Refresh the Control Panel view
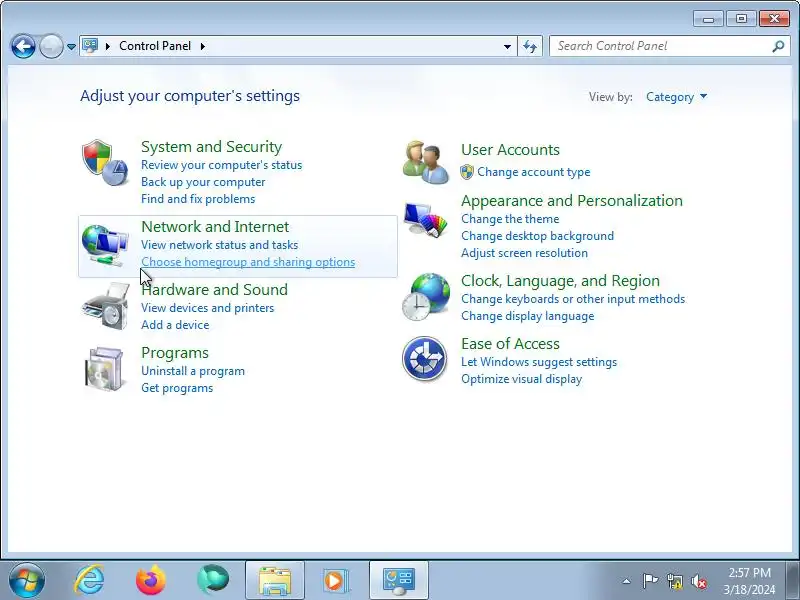This screenshot has height=600, width=800. click(530, 46)
